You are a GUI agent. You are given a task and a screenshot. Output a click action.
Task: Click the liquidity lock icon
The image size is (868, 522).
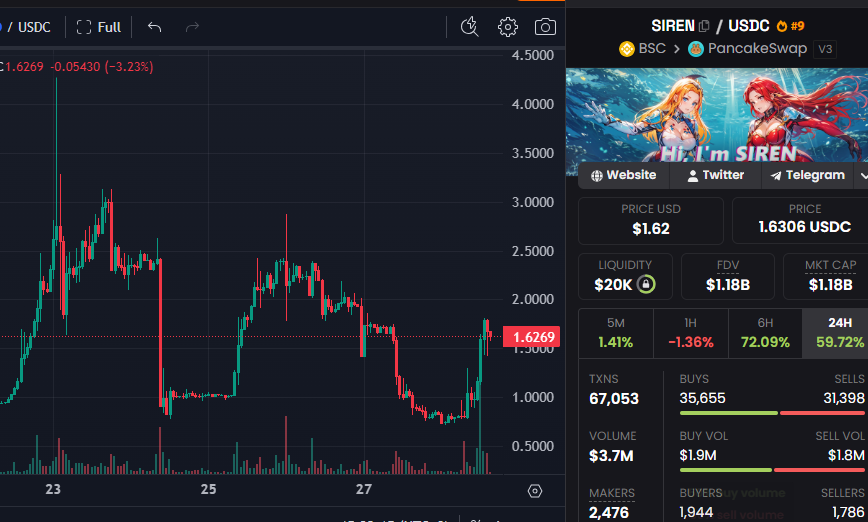pos(645,284)
